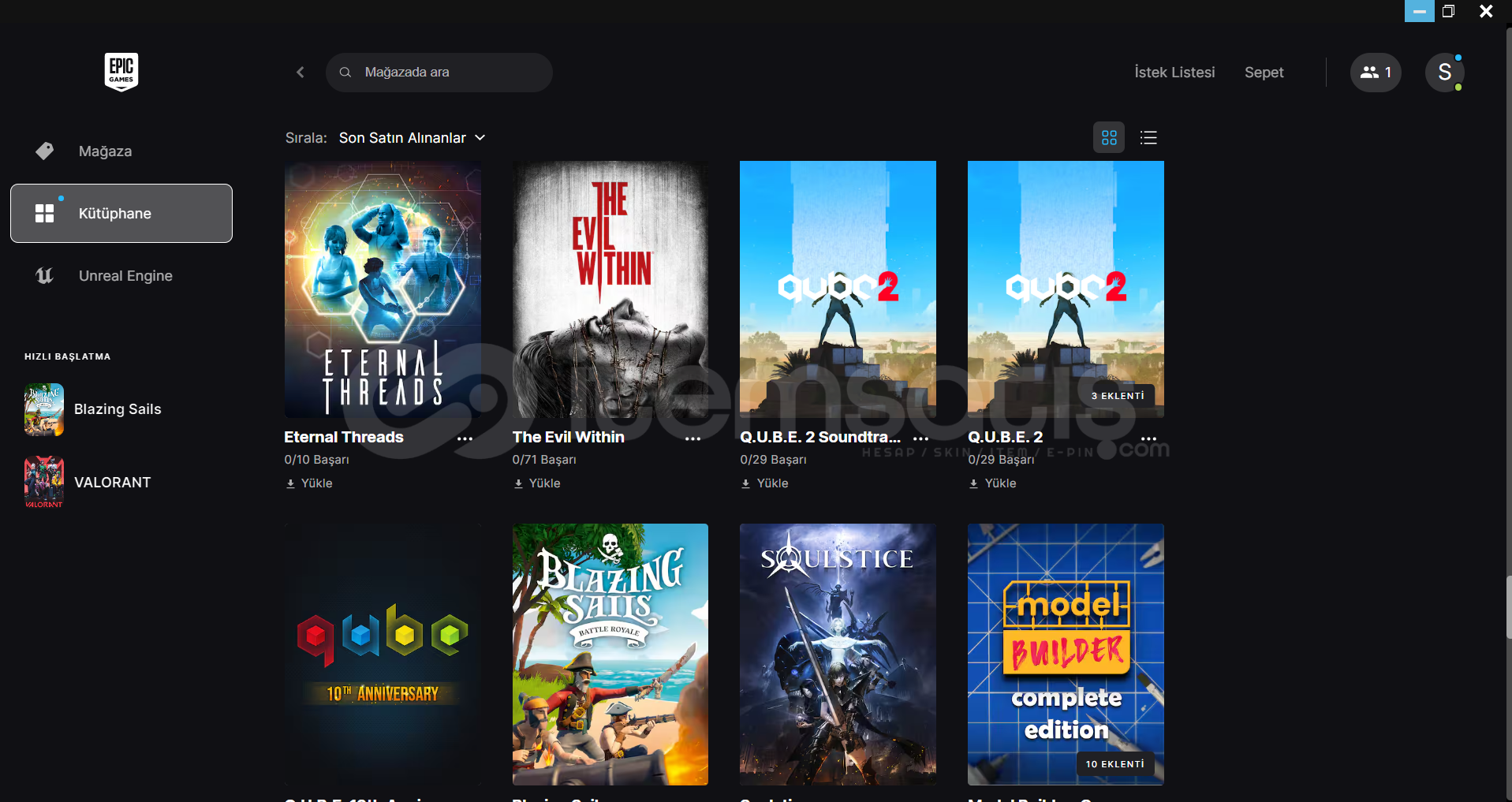Select the Kütüphane library tab
The image size is (1512, 802).
[121, 214]
